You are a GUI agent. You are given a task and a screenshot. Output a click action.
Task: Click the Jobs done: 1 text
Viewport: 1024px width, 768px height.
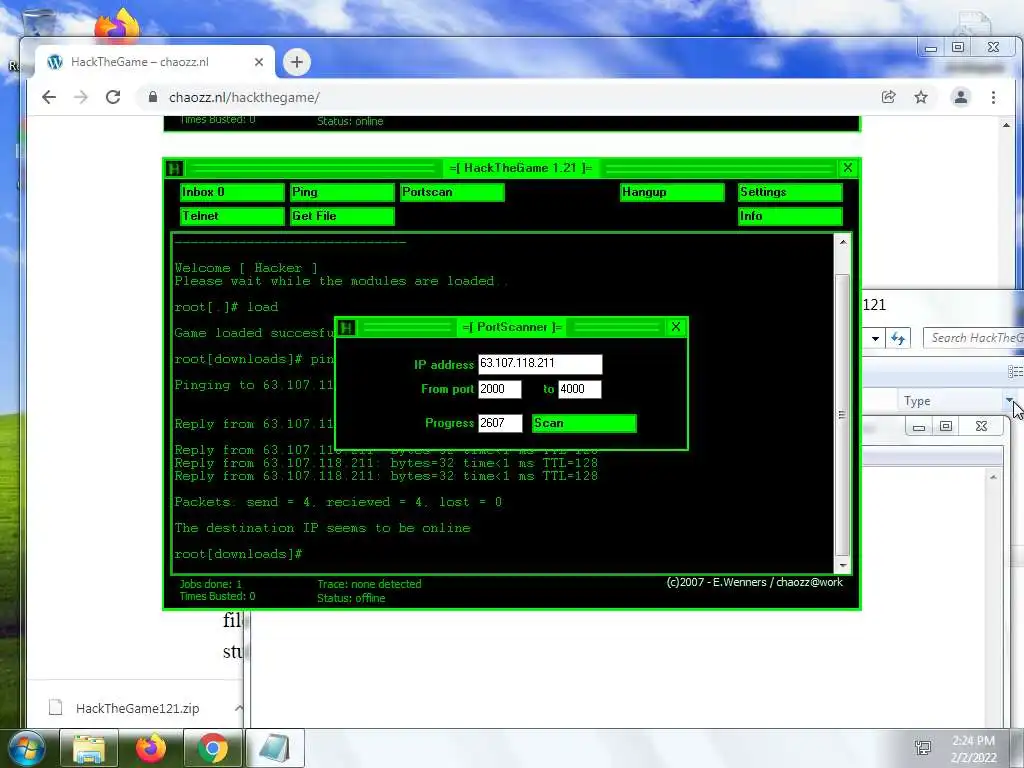click(211, 584)
